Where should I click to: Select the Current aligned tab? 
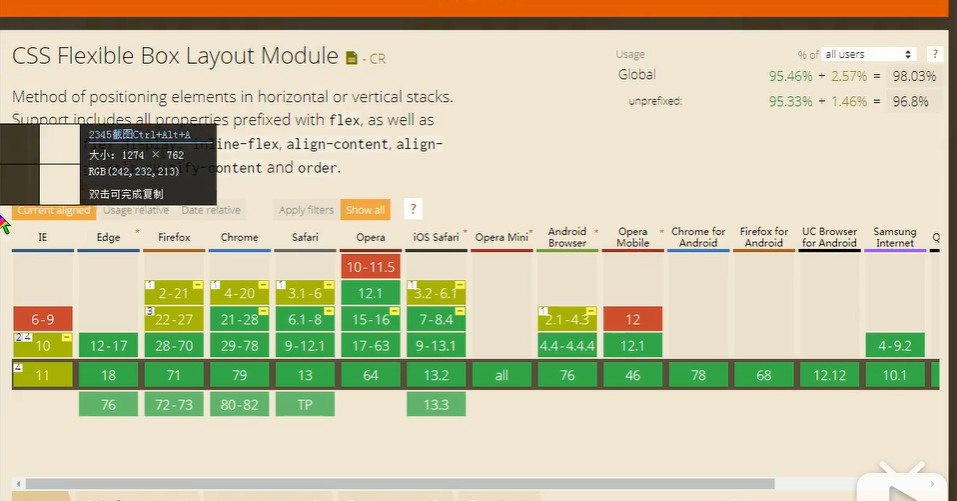(x=54, y=210)
